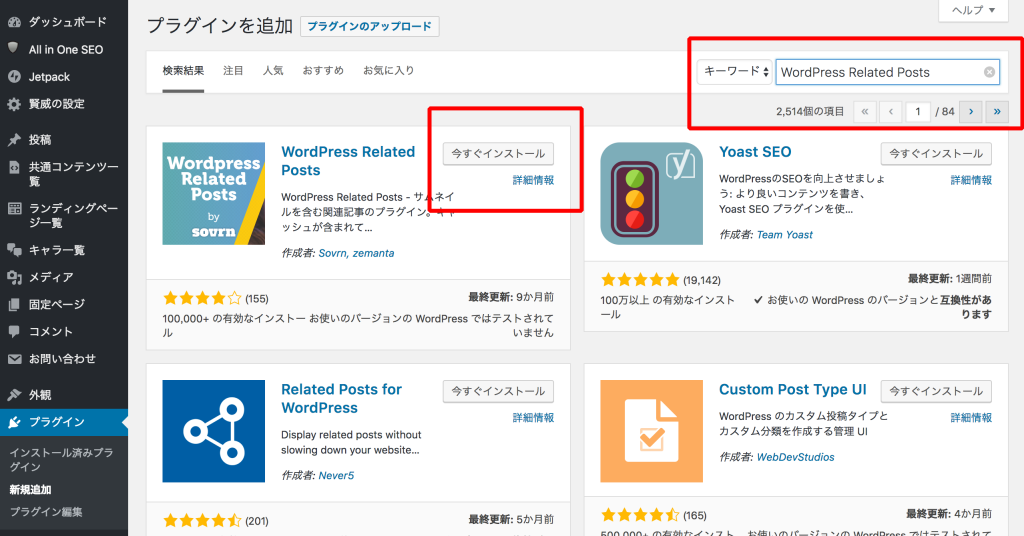1024x536 pixels.
Task: Switch to the 人気 tab
Action: (273, 71)
